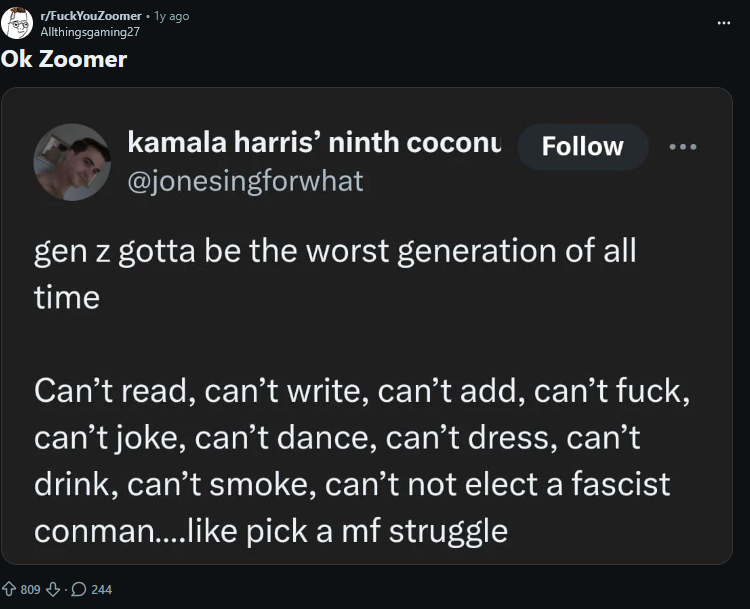Click the 809 vote score
This screenshot has height=609, width=750.
30,590
